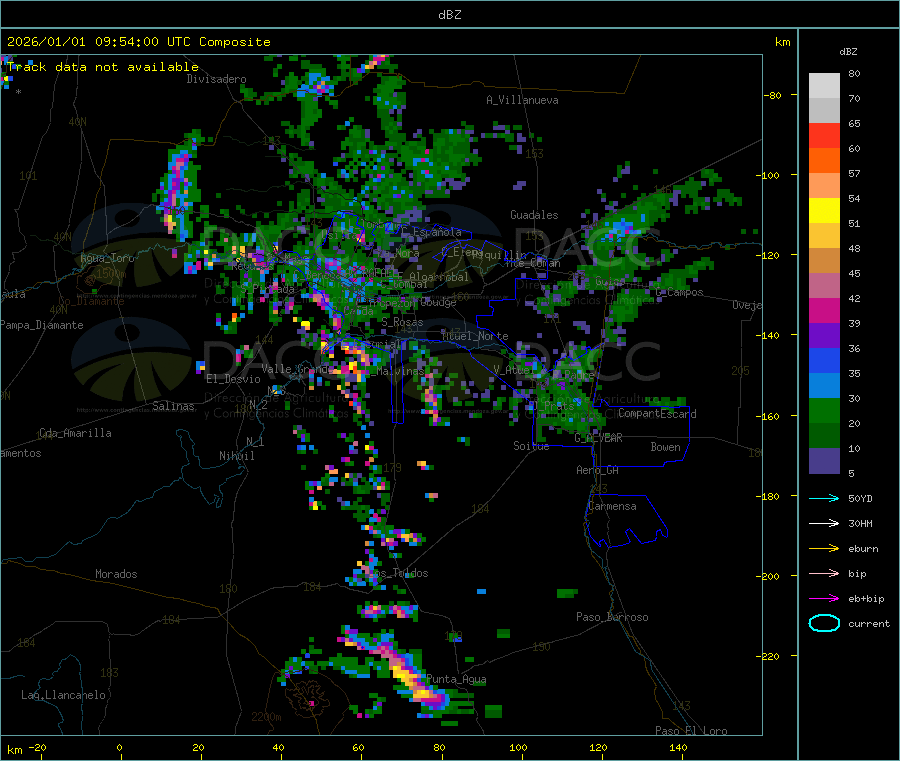Click the 30HM white arrow legend icon

(824, 523)
